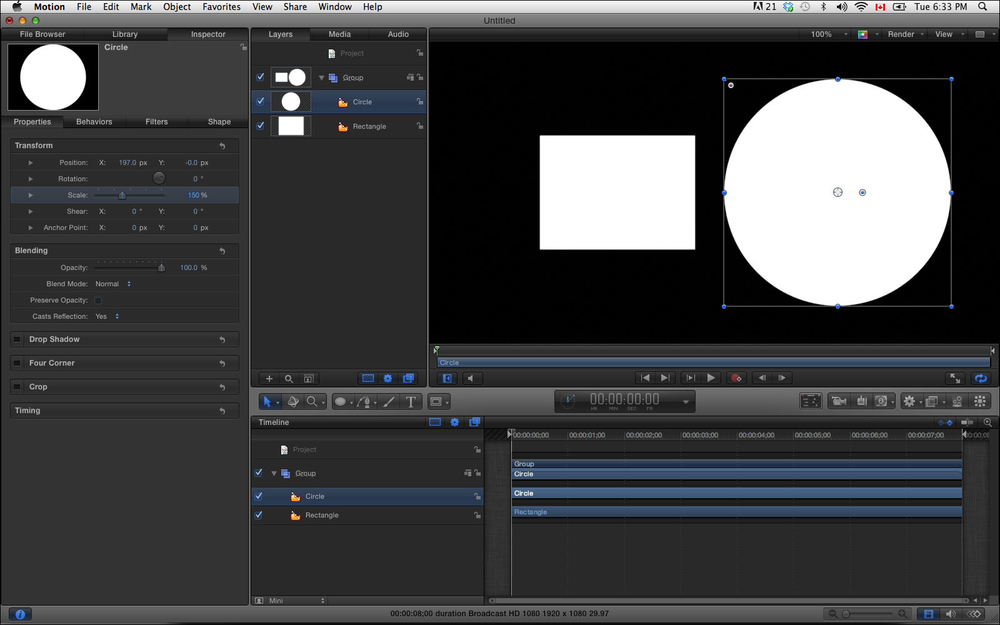Click the loop playback icon

point(980,378)
